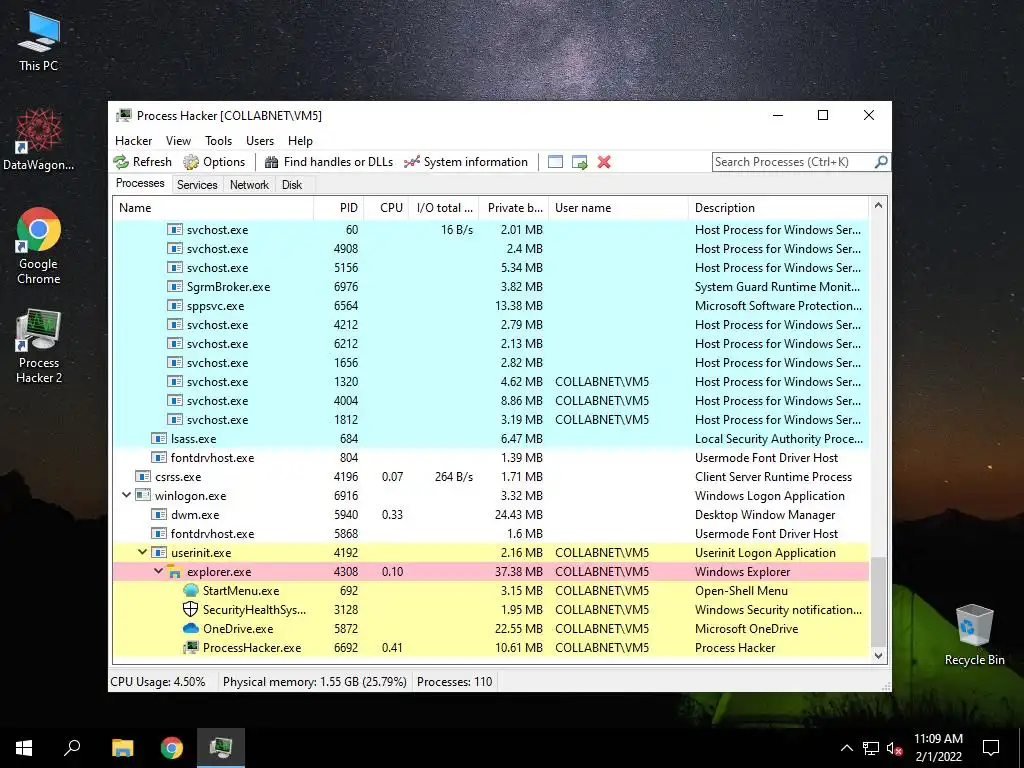This screenshot has width=1024, height=768.
Task: Click the dwm.exe process icon
Action: pyautogui.click(x=159, y=515)
